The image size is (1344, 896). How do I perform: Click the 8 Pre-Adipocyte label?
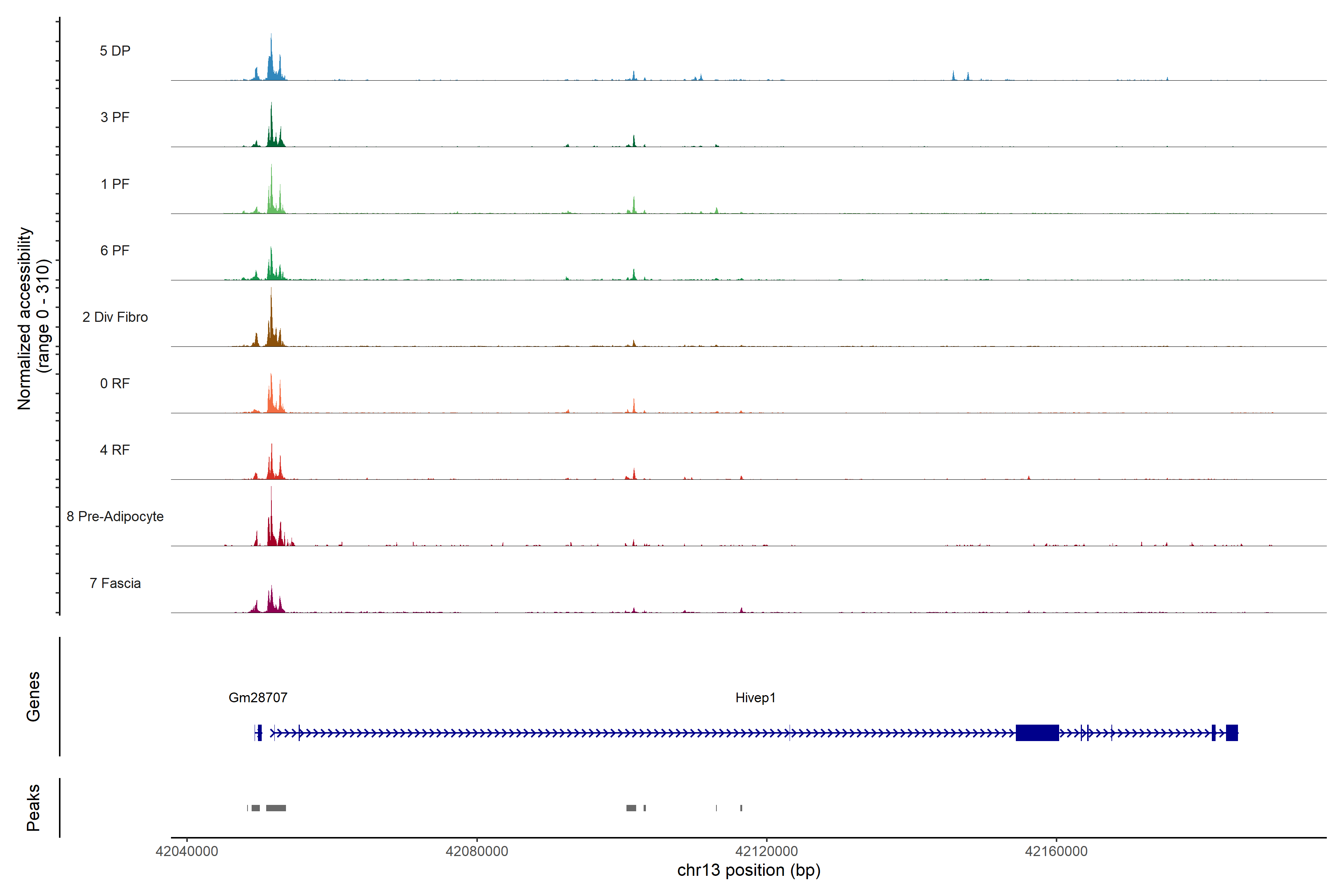(115, 517)
